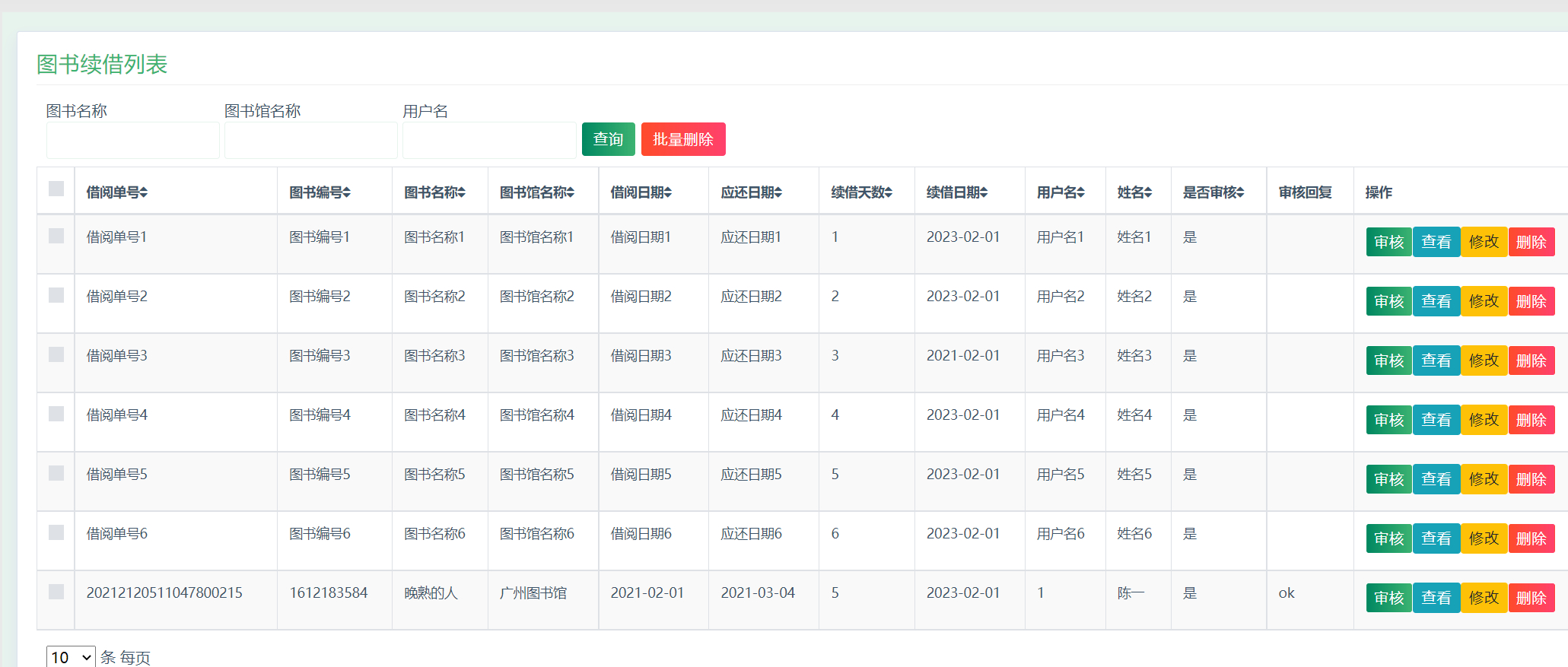This screenshot has width=1568, height=667.
Task: Click the 批量删除 batch delete button
Action: [x=683, y=139]
